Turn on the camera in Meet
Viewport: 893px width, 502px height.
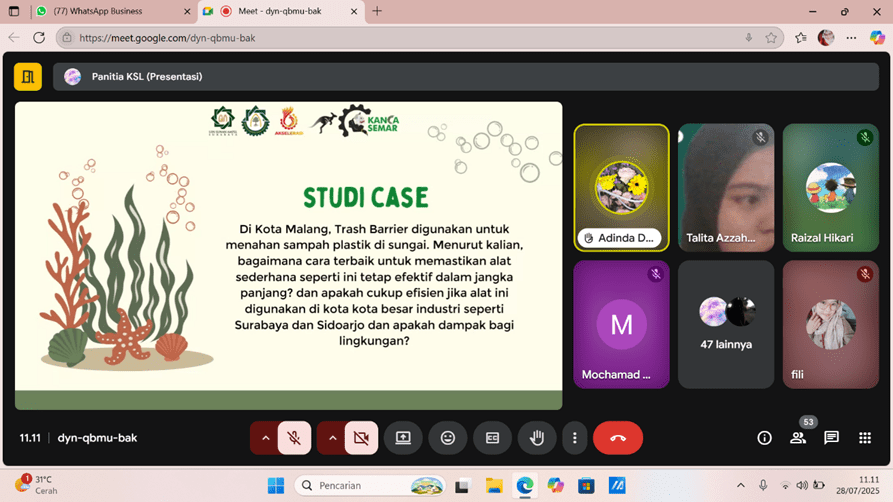(361, 438)
